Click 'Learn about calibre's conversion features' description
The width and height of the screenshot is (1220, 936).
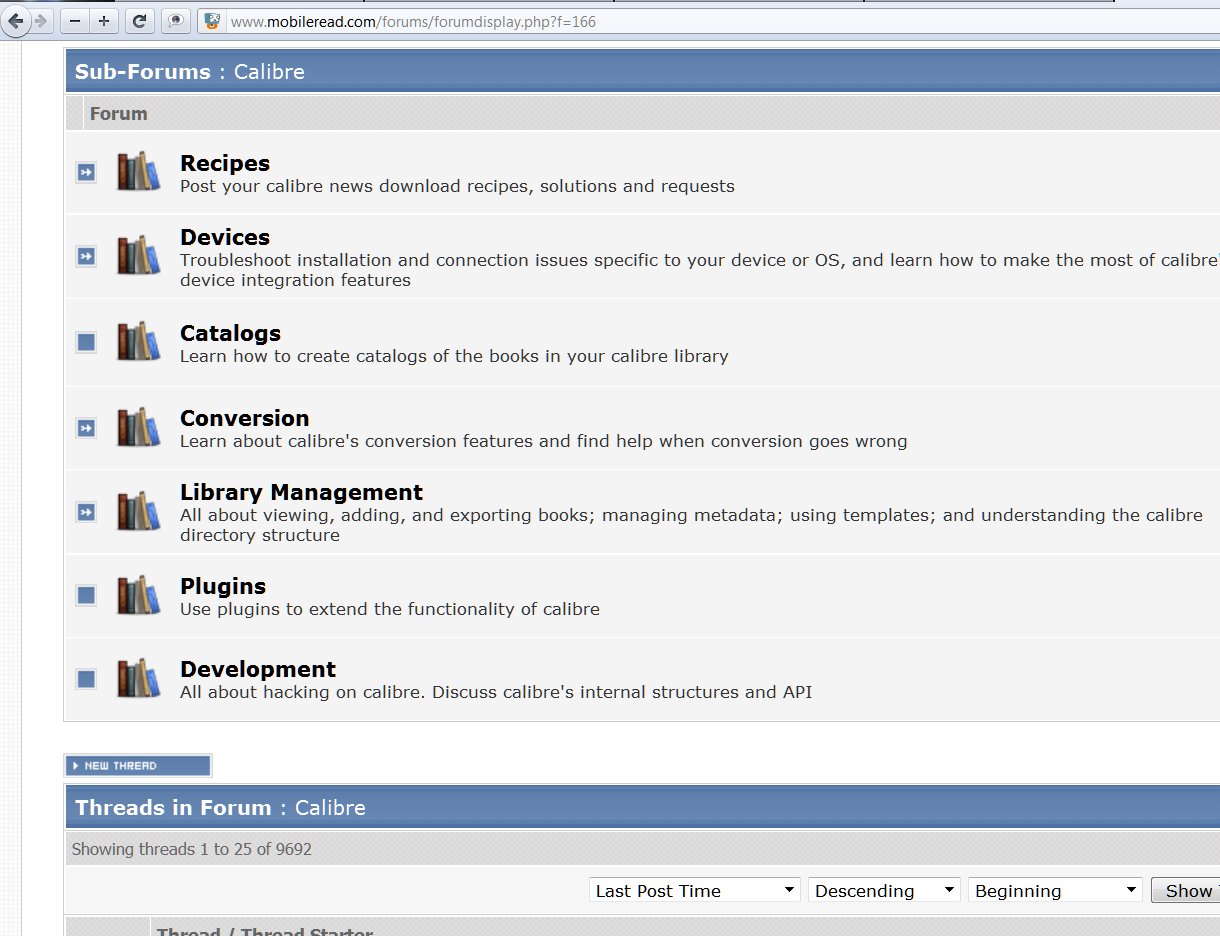[x=544, y=441]
